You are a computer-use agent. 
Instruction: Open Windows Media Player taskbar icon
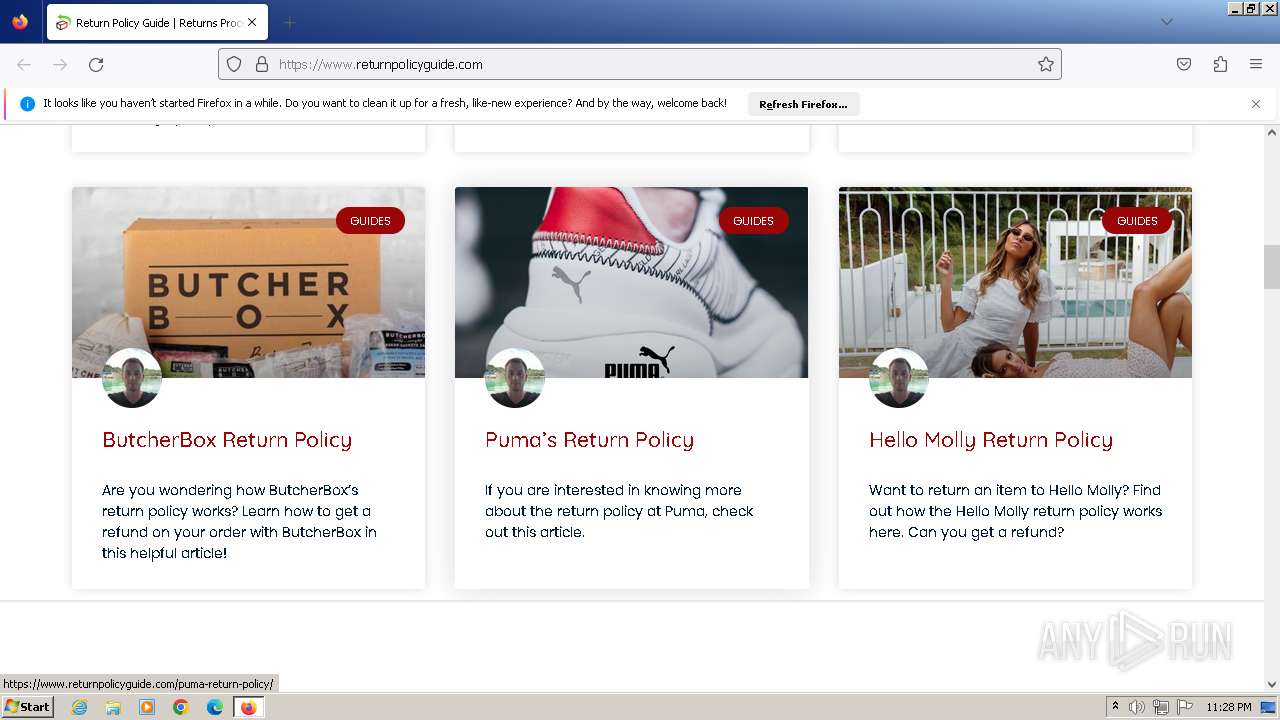(147, 707)
